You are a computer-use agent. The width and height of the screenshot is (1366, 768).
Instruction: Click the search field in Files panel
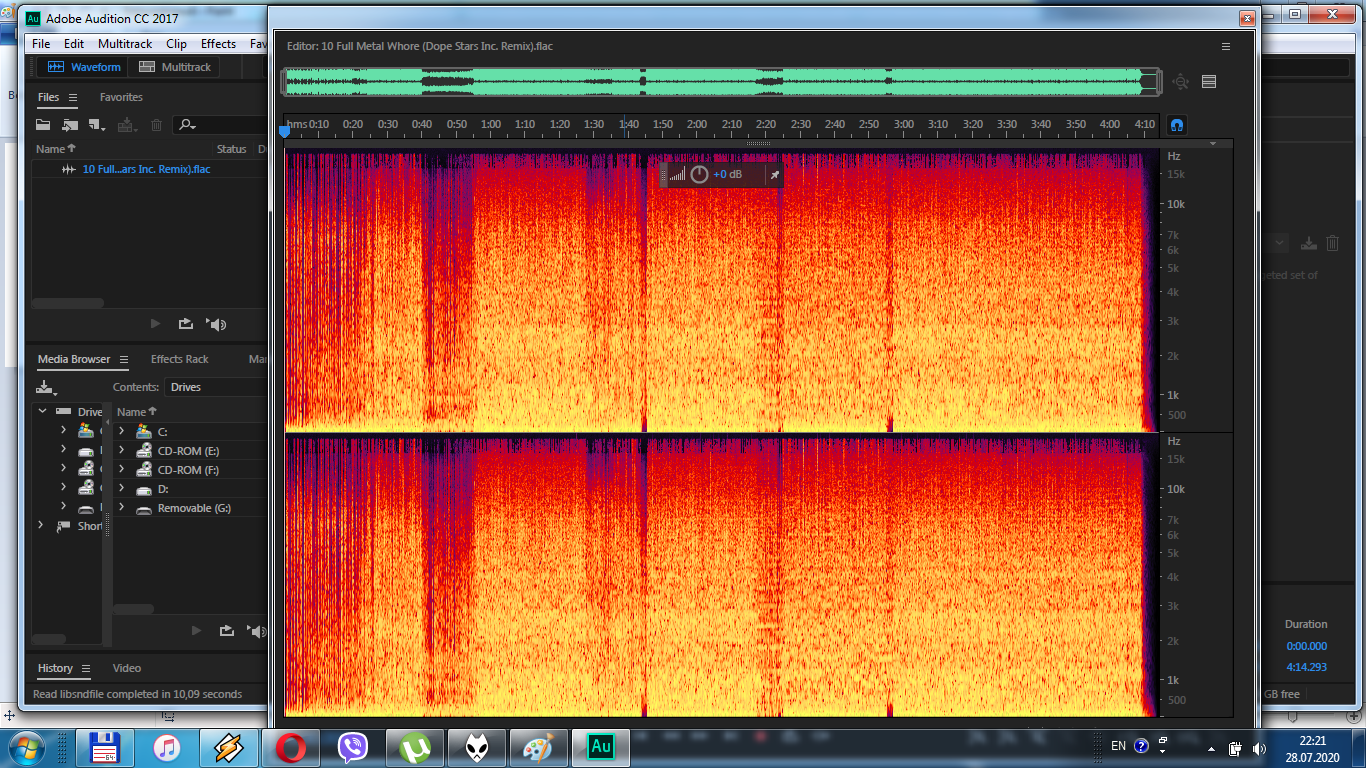click(220, 125)
